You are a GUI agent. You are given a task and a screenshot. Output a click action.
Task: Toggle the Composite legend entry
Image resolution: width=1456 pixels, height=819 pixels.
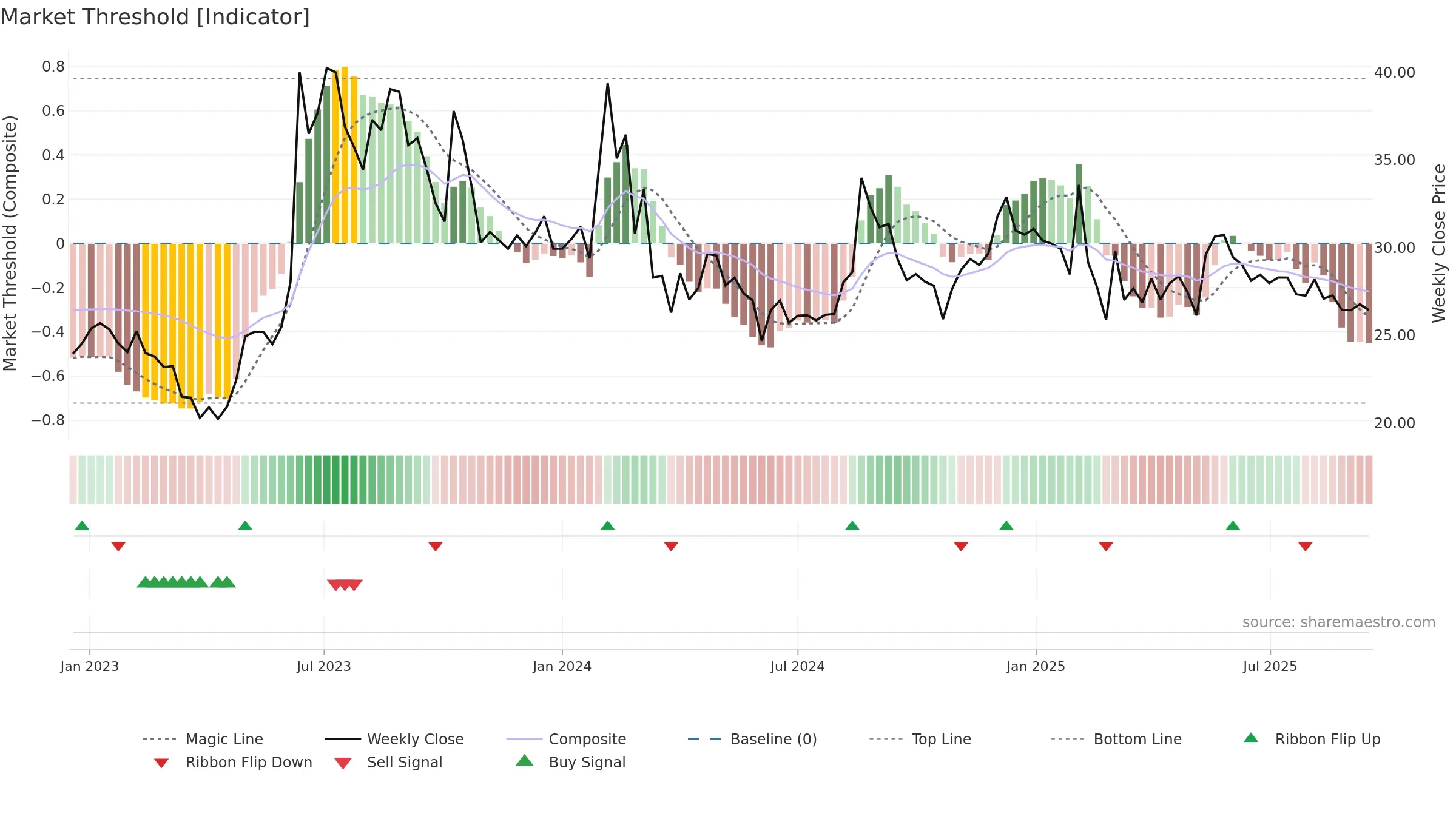pos(566,739)
